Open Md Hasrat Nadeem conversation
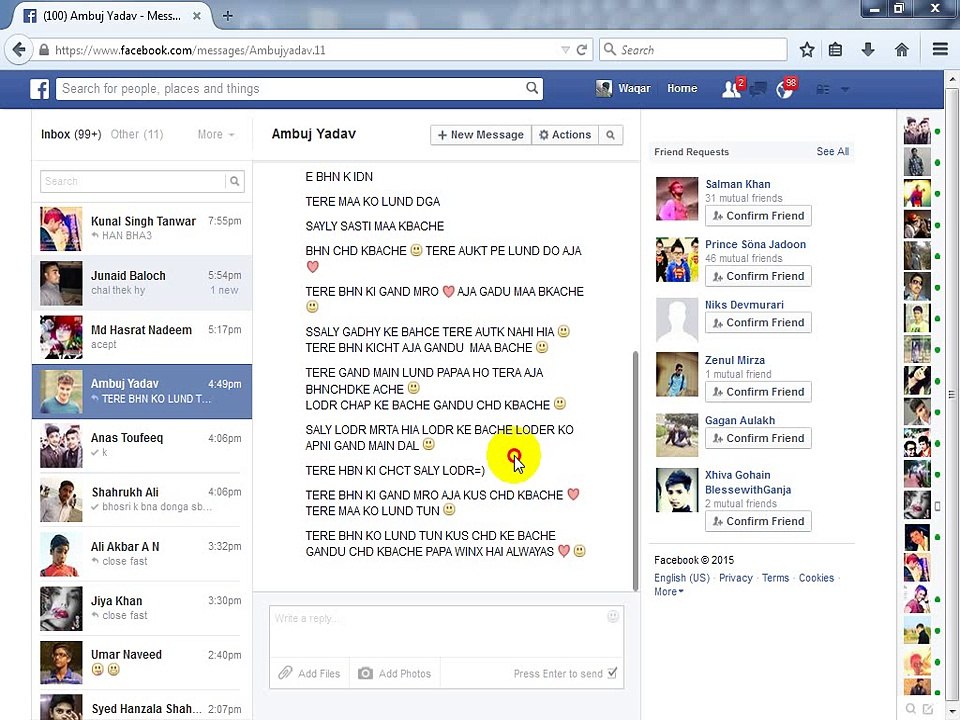The height and width of the screenshot is (720, 960). [142, 337]
